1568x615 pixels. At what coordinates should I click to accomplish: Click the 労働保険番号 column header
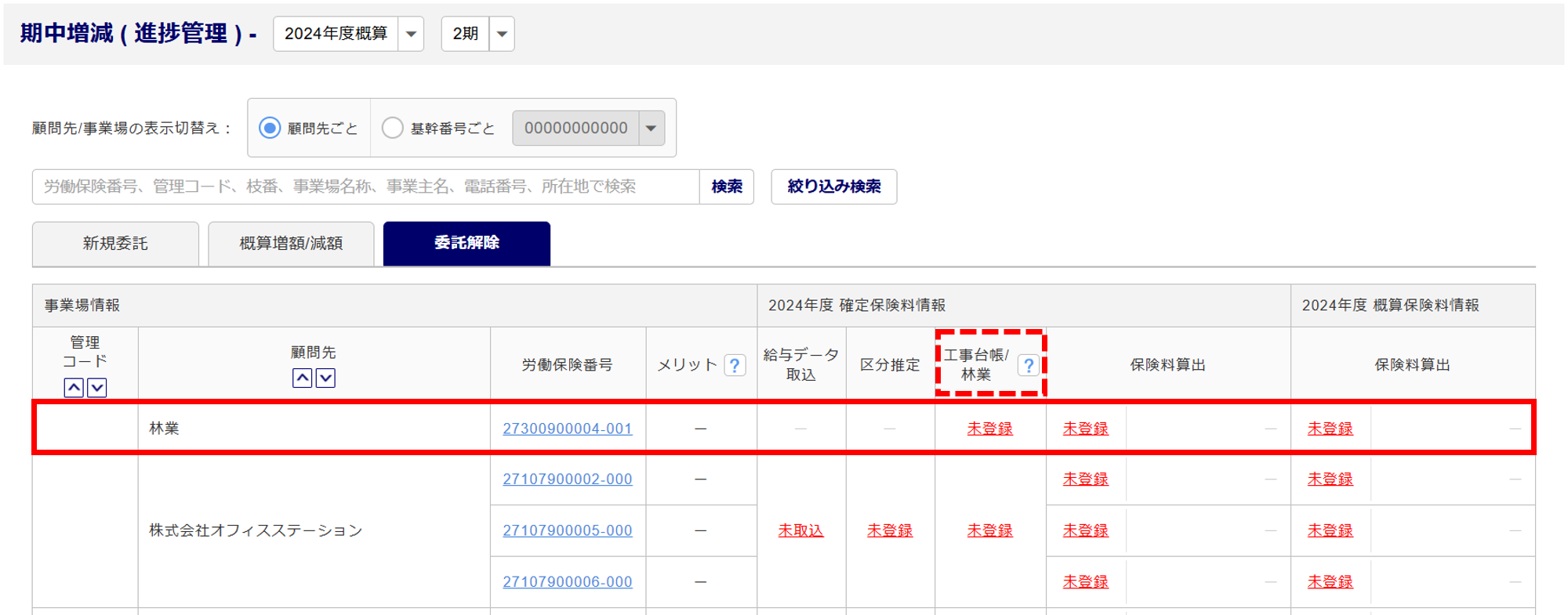coord(568,365)
